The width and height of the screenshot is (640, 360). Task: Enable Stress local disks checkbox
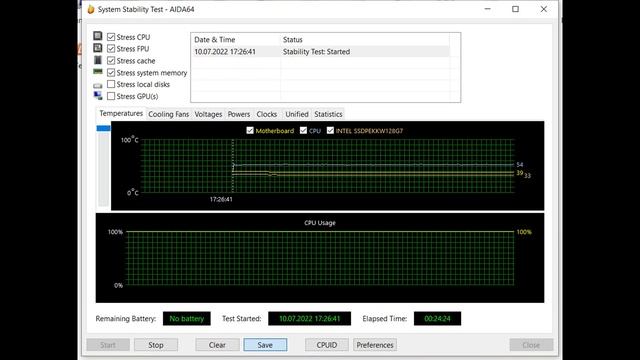tap(111, 84)
